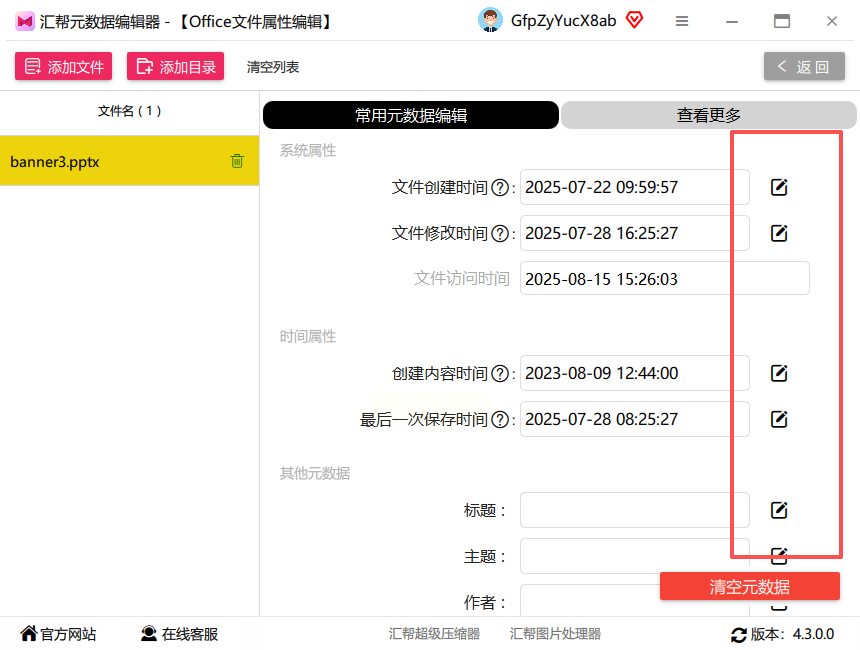860x650 pixels.
Task: Click 清空列表 button
Action: tap(273, 67)
